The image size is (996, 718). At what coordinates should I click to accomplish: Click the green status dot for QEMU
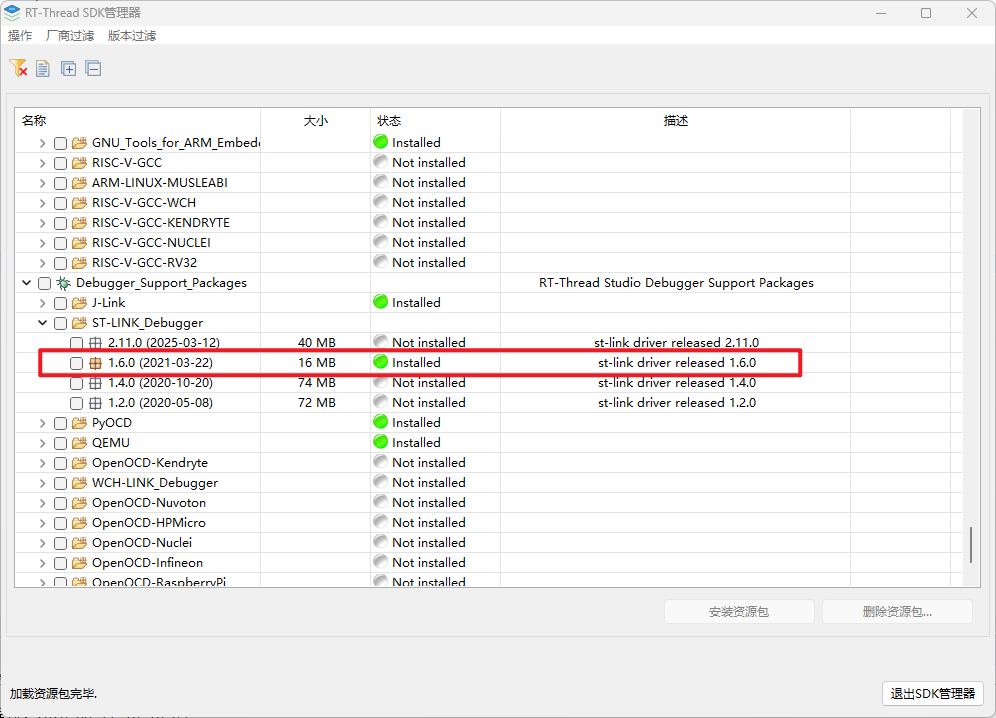tap(380, 442)
